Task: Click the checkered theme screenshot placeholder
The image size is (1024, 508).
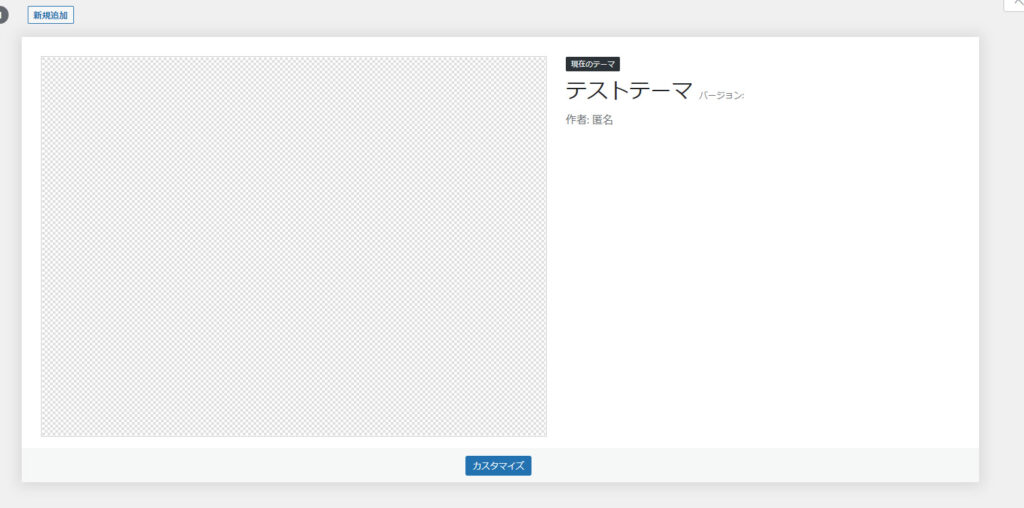Action: coord(293,246)
